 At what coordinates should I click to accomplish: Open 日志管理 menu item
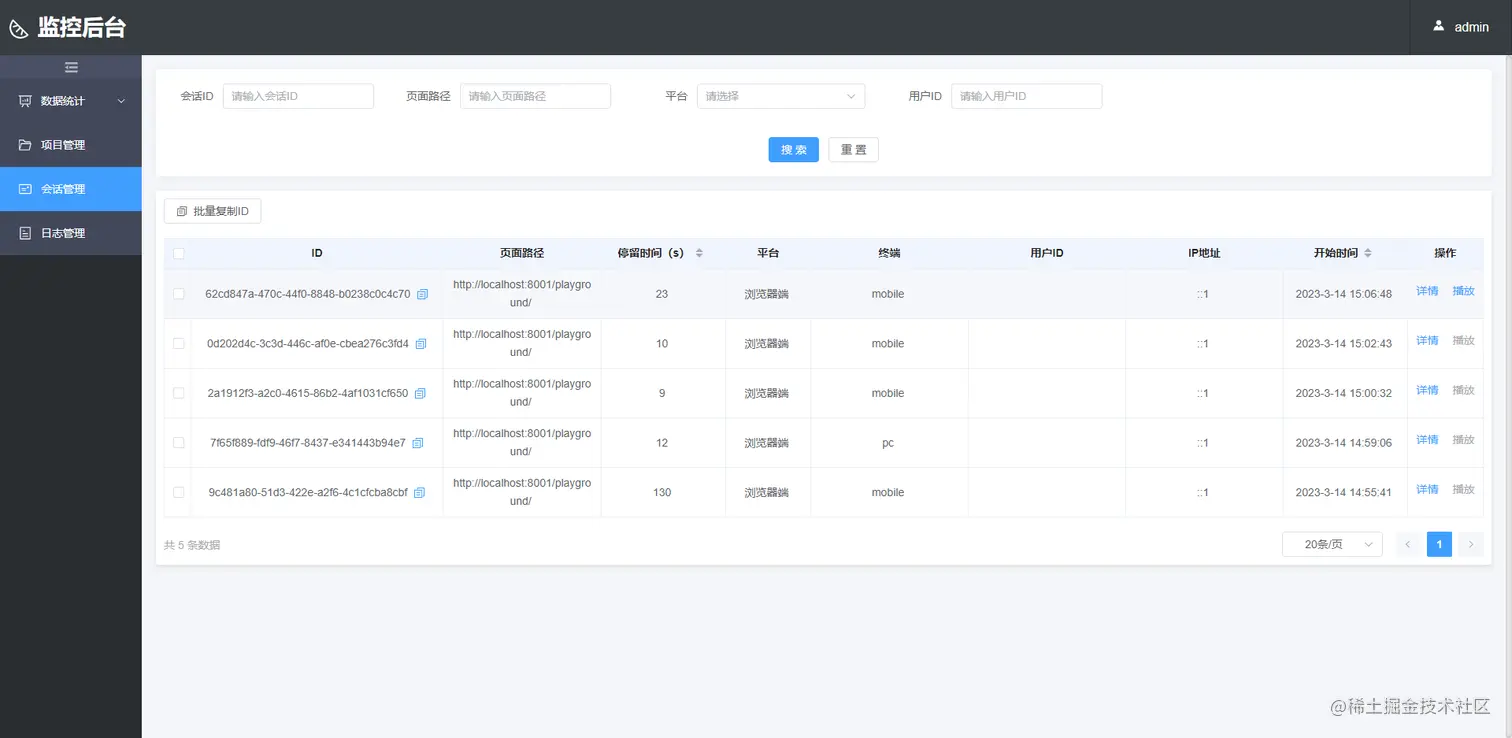pos(70,233)
